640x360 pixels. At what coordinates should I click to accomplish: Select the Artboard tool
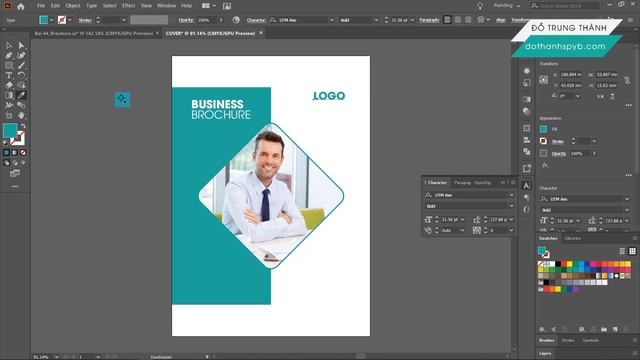(9, 116)
